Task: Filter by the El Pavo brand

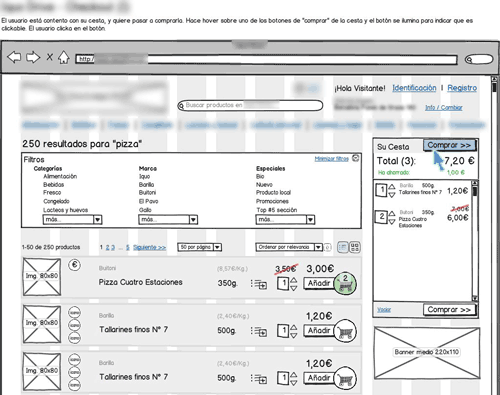Action: coord(148,201)
